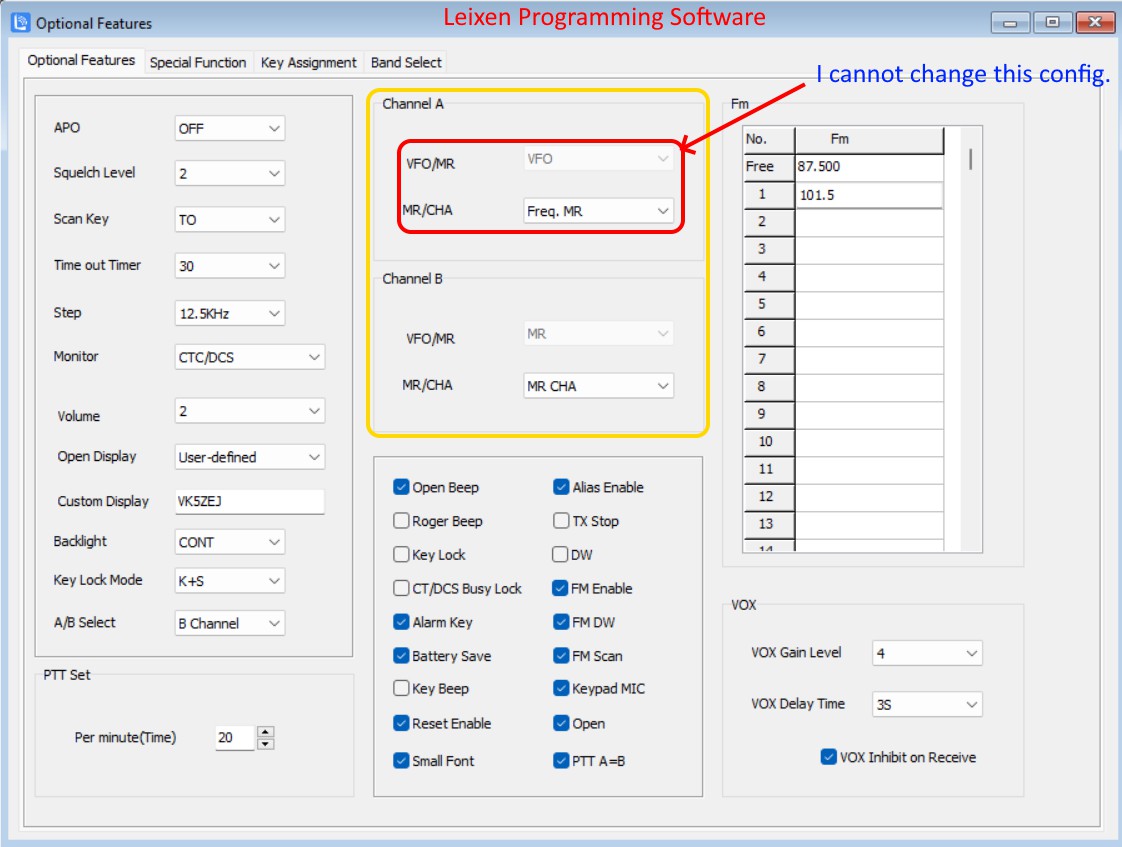The height and width of the screenshot is (847, 1122).
Task: Click the Fm cell showing 101.5
Action: coord(869,195)
